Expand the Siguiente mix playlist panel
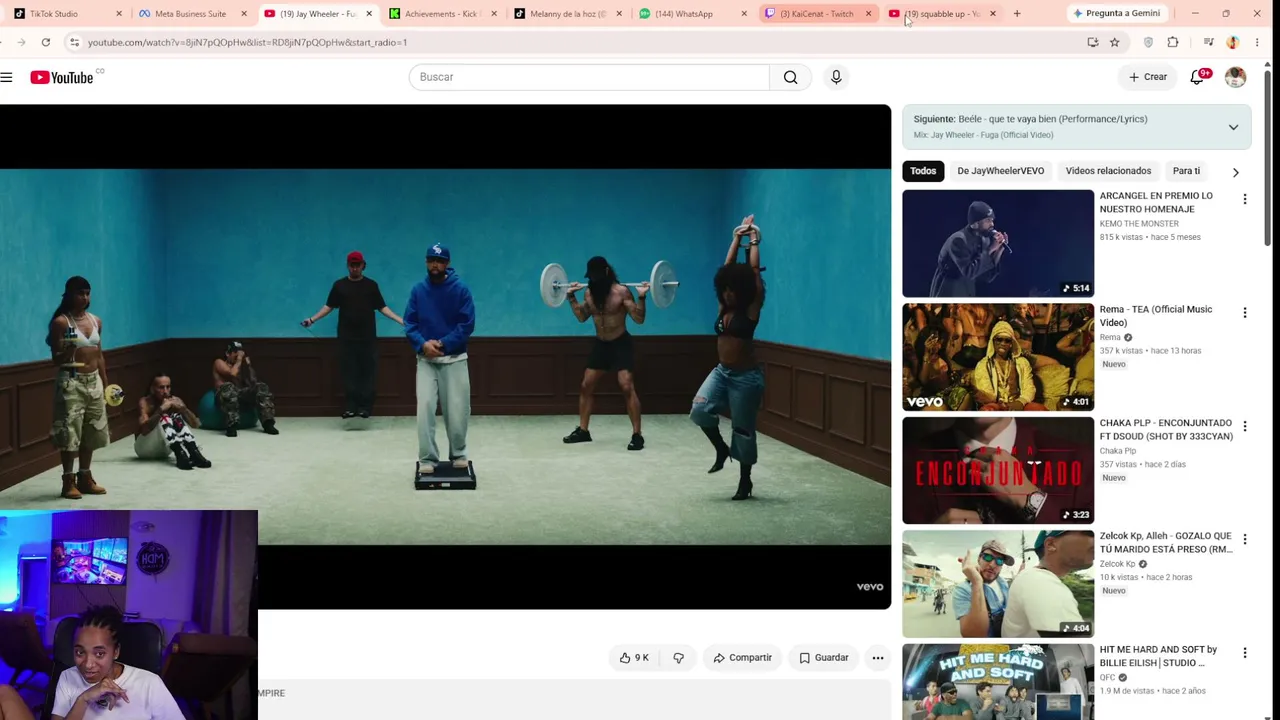The height and width of the screenshot is (720, 1280). coord(1233,127)
